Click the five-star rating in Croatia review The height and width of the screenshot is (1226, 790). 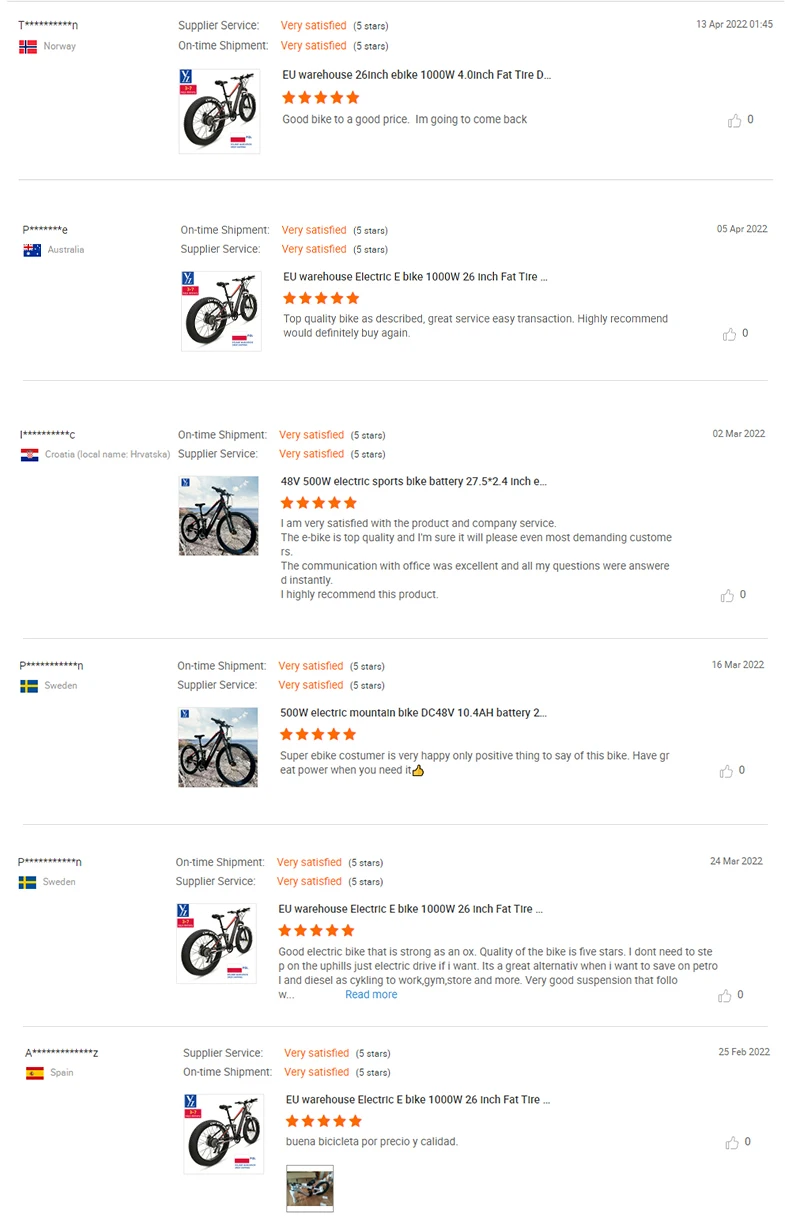coord(318,502)
